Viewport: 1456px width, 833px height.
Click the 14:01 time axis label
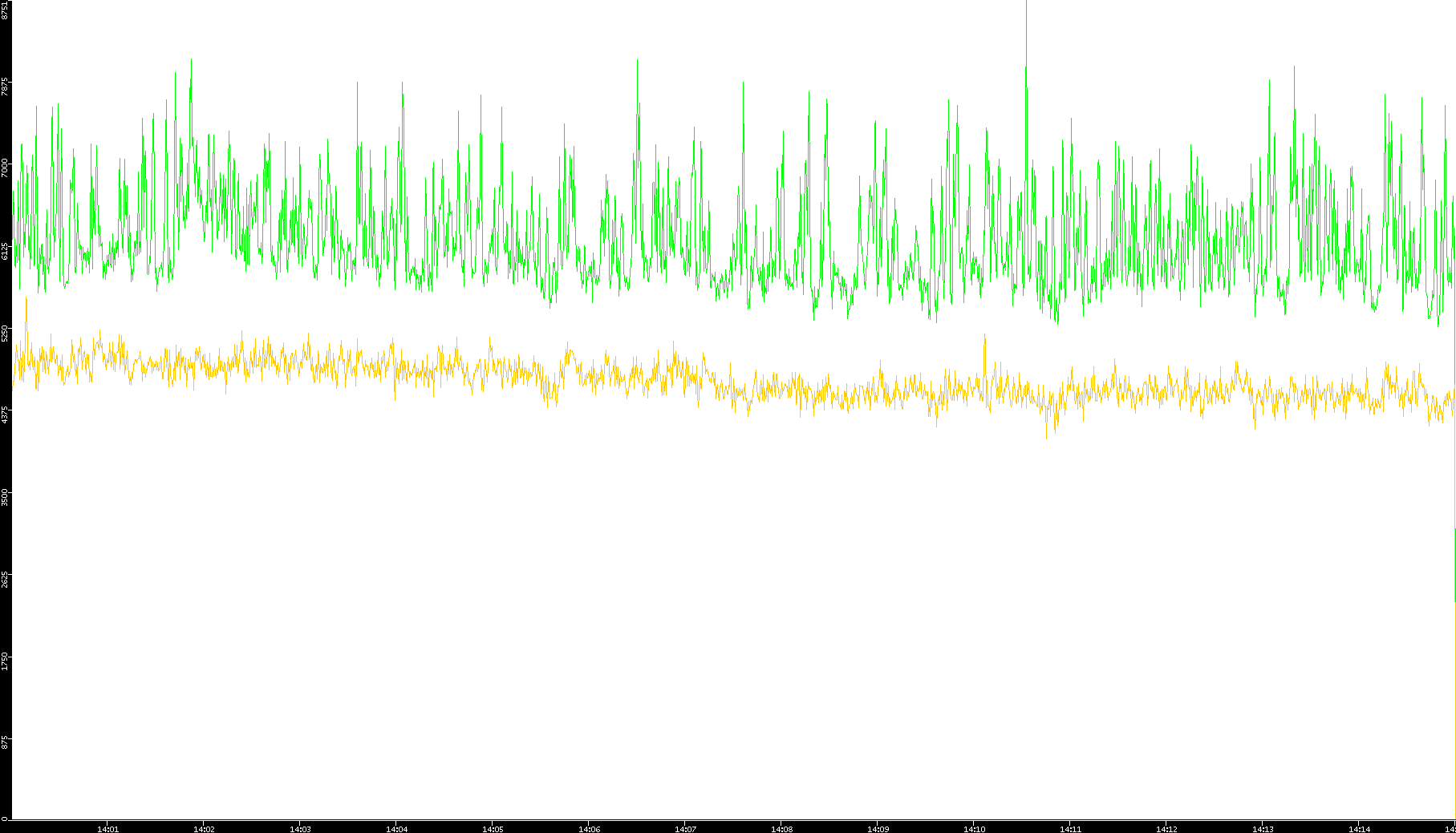[107, 829]
